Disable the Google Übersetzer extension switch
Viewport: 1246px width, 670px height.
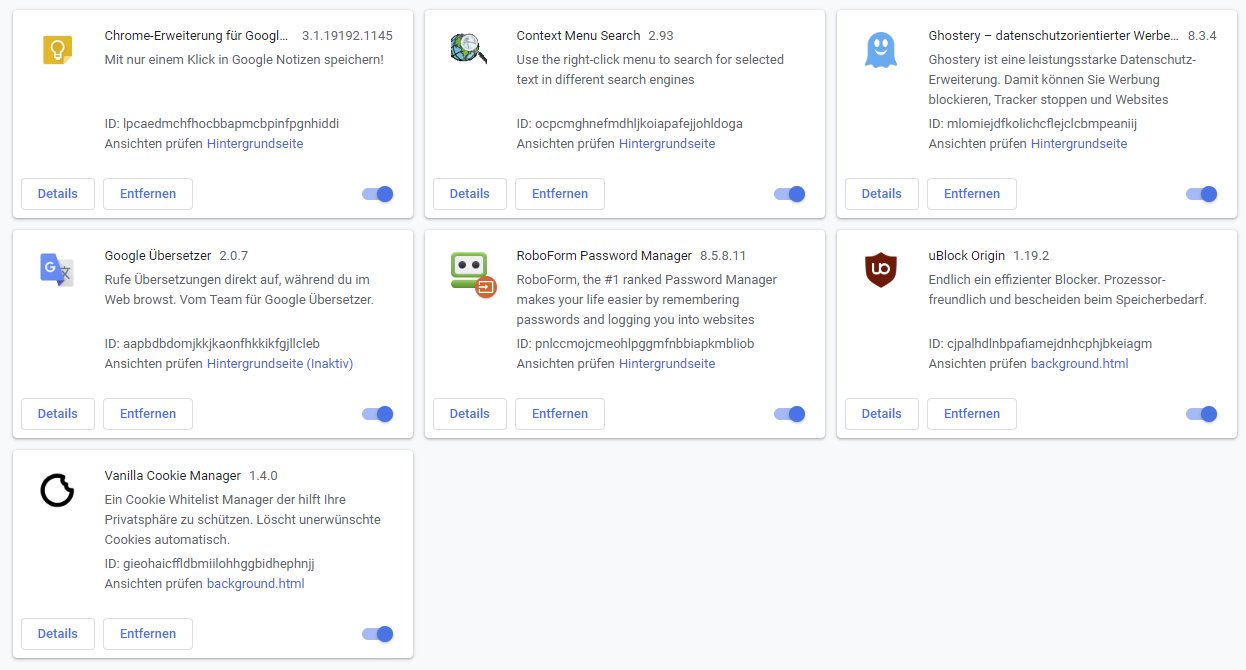point(378,414)
